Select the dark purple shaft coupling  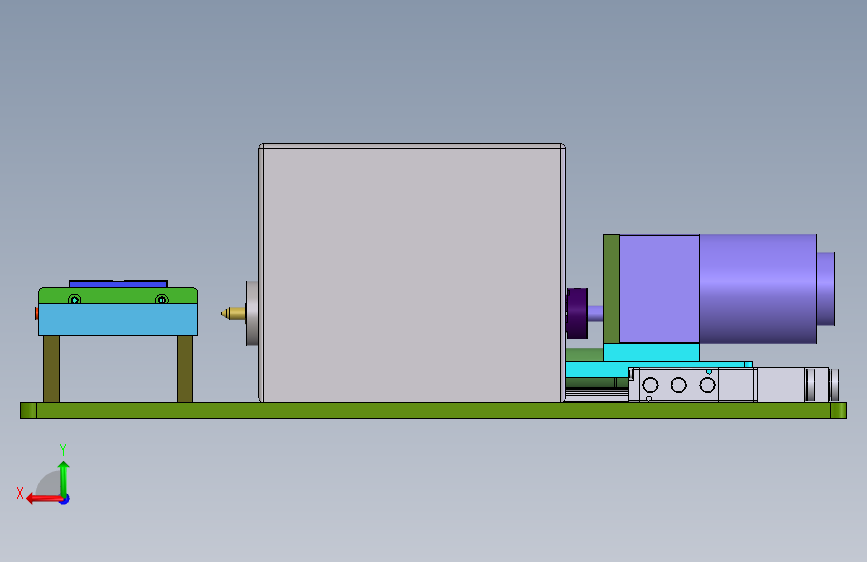577,313
